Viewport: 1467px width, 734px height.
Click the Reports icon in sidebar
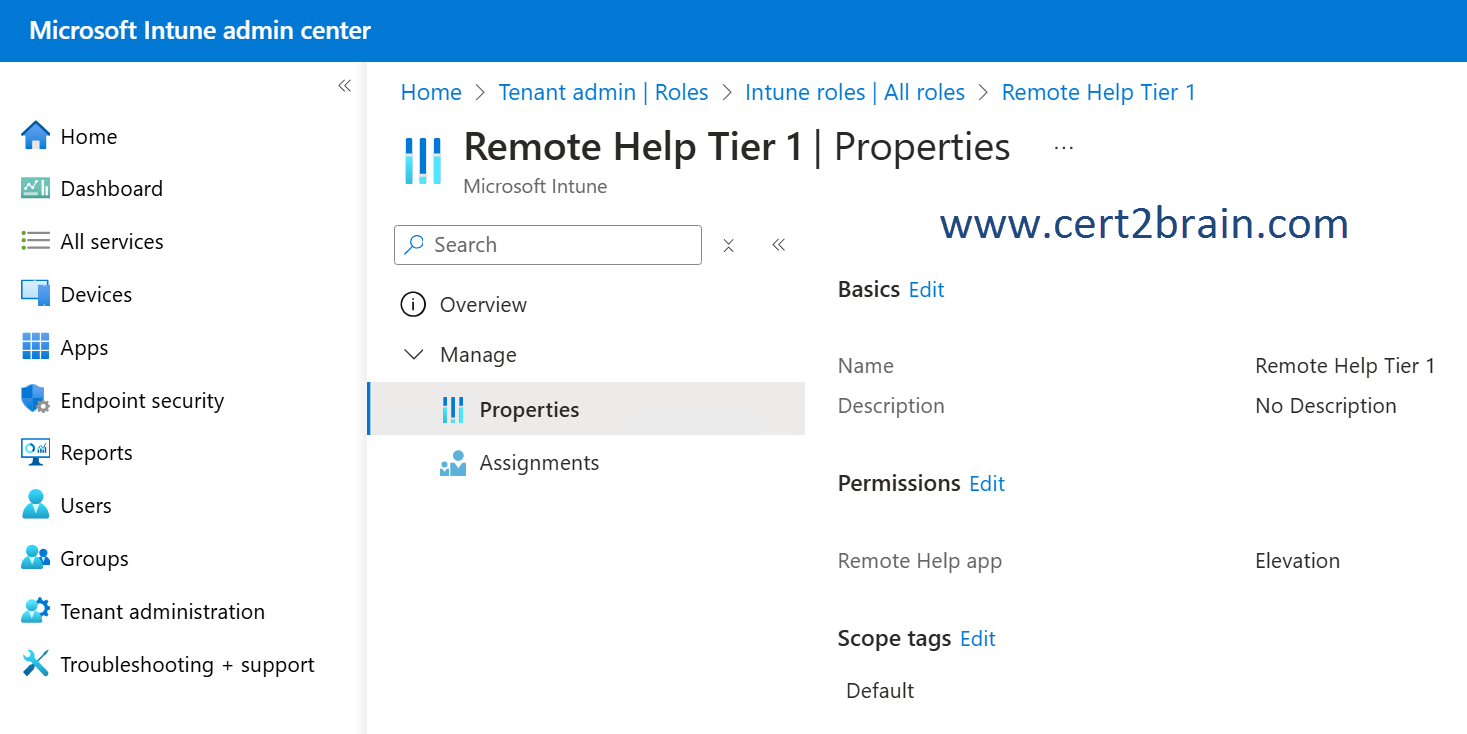(35, 452)
